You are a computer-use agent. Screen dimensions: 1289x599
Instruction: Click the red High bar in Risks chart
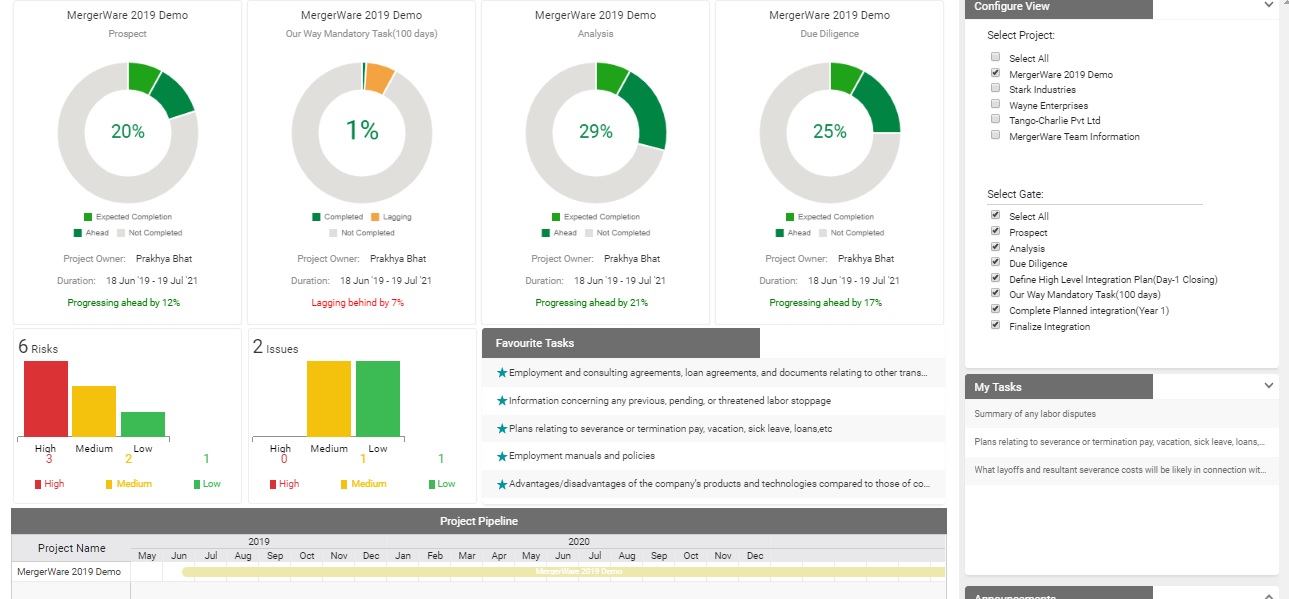[x=46, y=398]
